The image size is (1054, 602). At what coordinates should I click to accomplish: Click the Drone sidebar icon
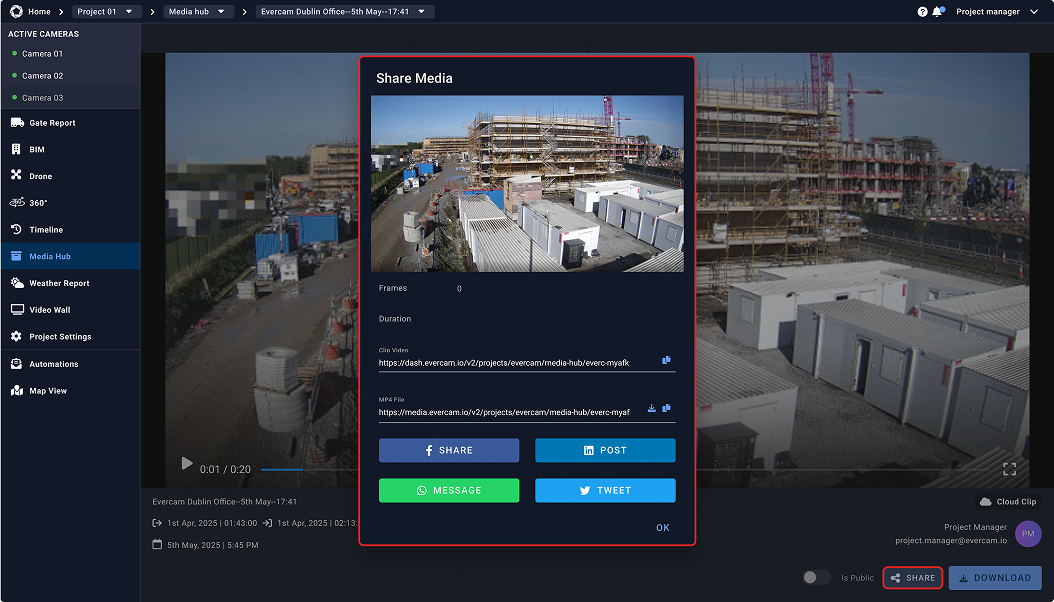coord(15,176)
